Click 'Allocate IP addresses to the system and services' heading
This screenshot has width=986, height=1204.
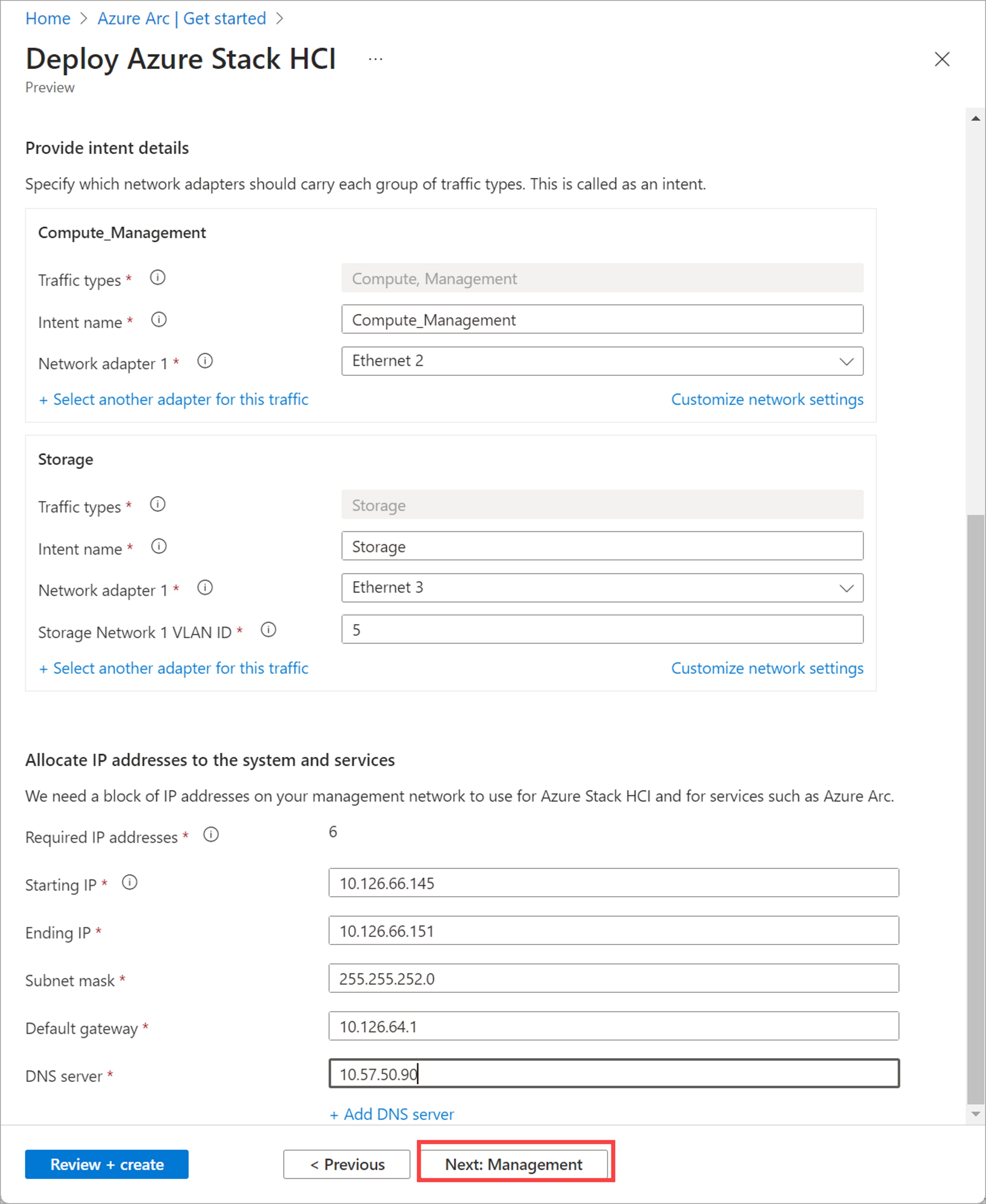pyautogui.click(x=210, y=760)
